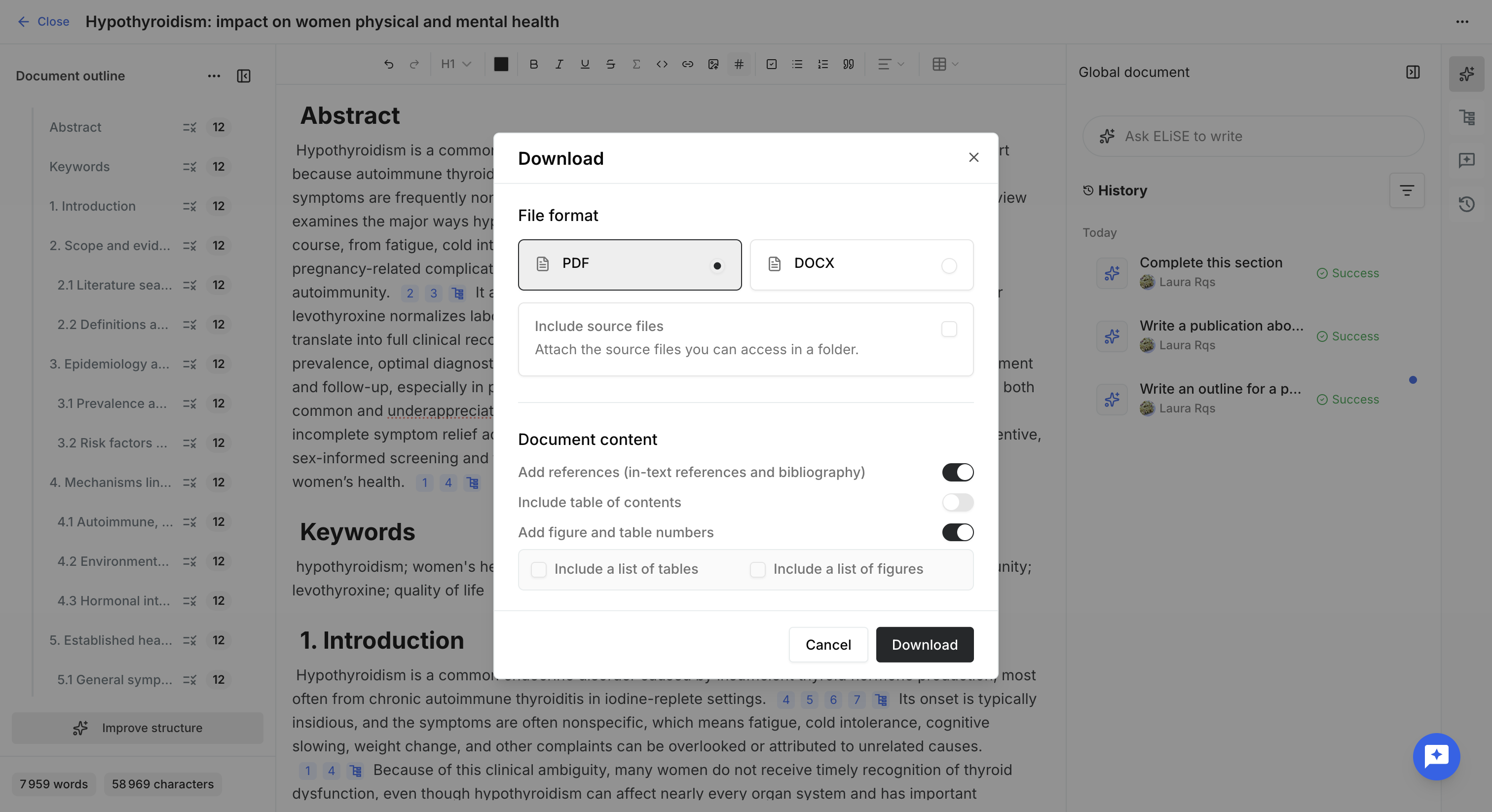Click the redo arrow in toolbar

pos(414,64)
